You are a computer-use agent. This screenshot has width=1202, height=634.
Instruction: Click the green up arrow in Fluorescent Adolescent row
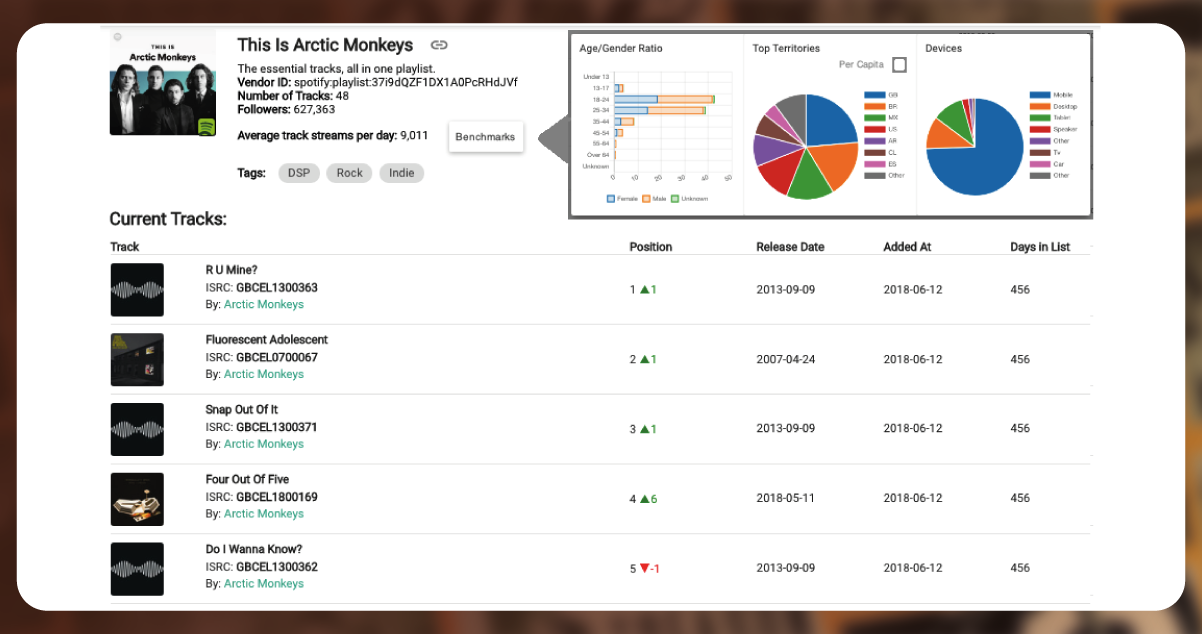(x=645, y=360)
